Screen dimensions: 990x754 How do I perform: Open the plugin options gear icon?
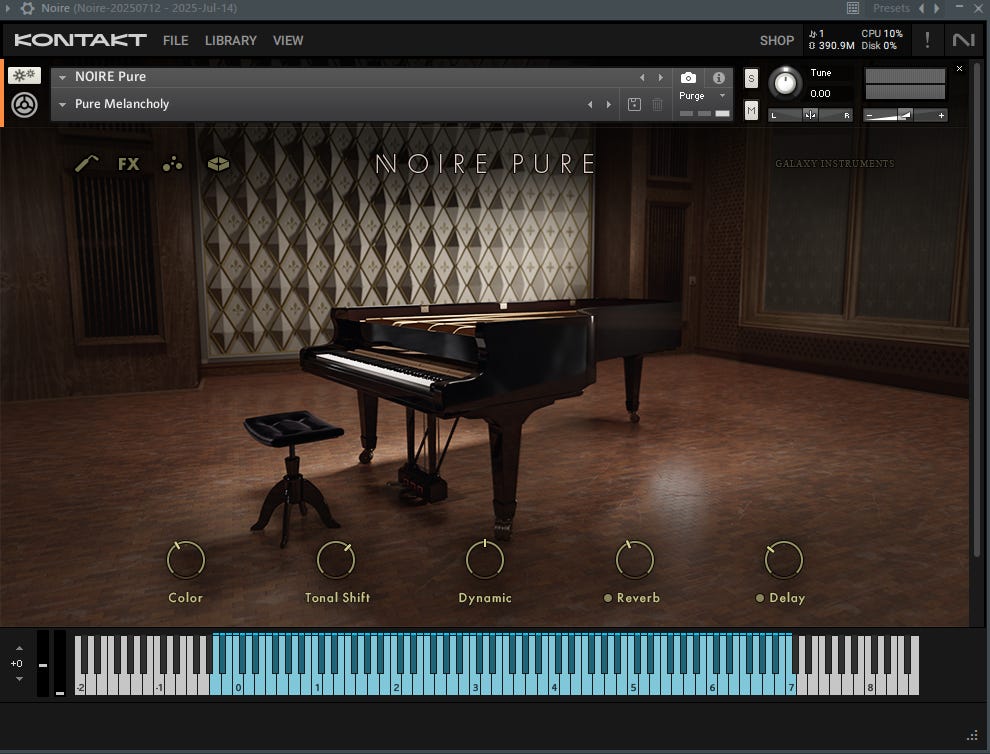27,8
